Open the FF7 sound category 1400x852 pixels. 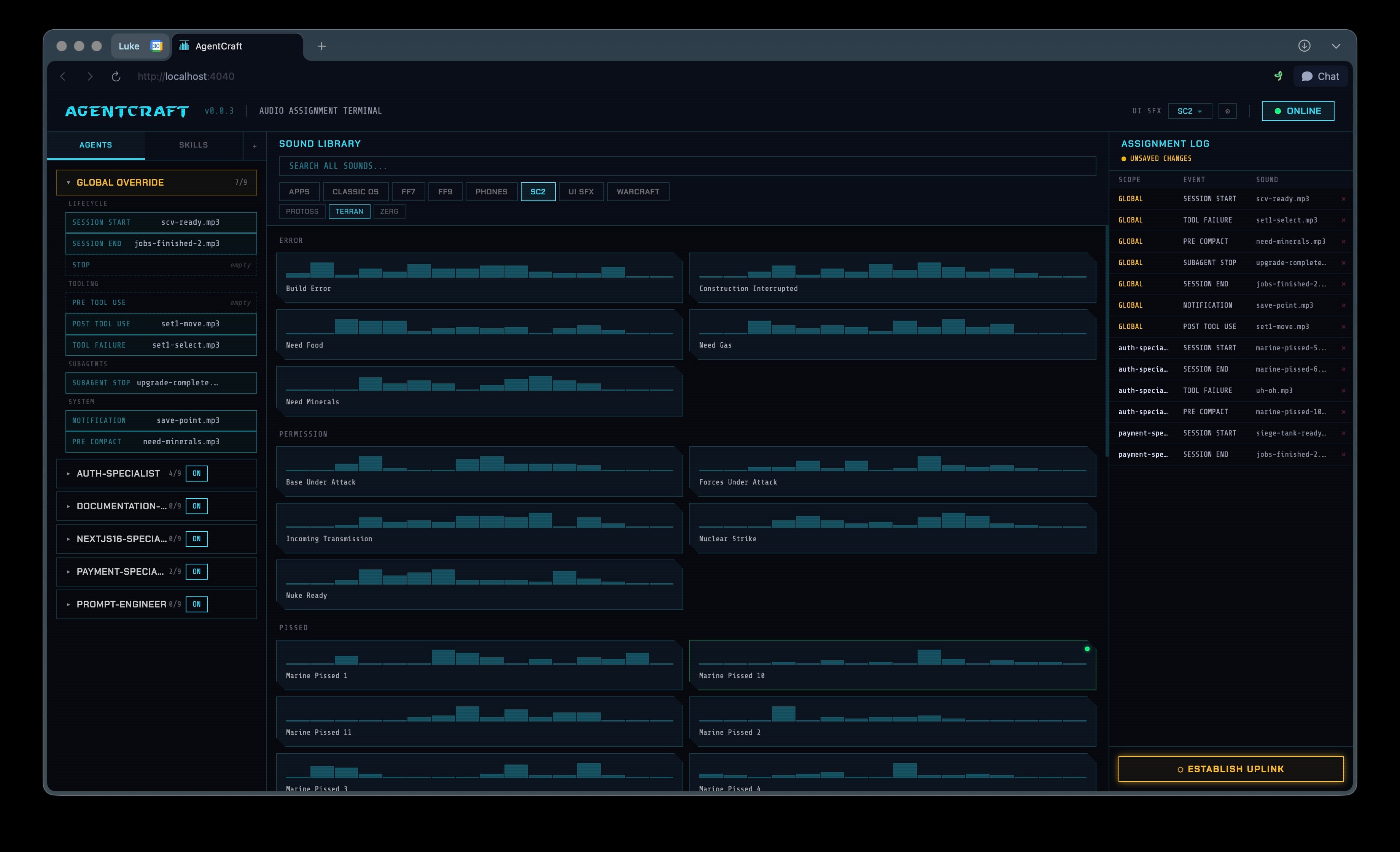pos(408,192)
